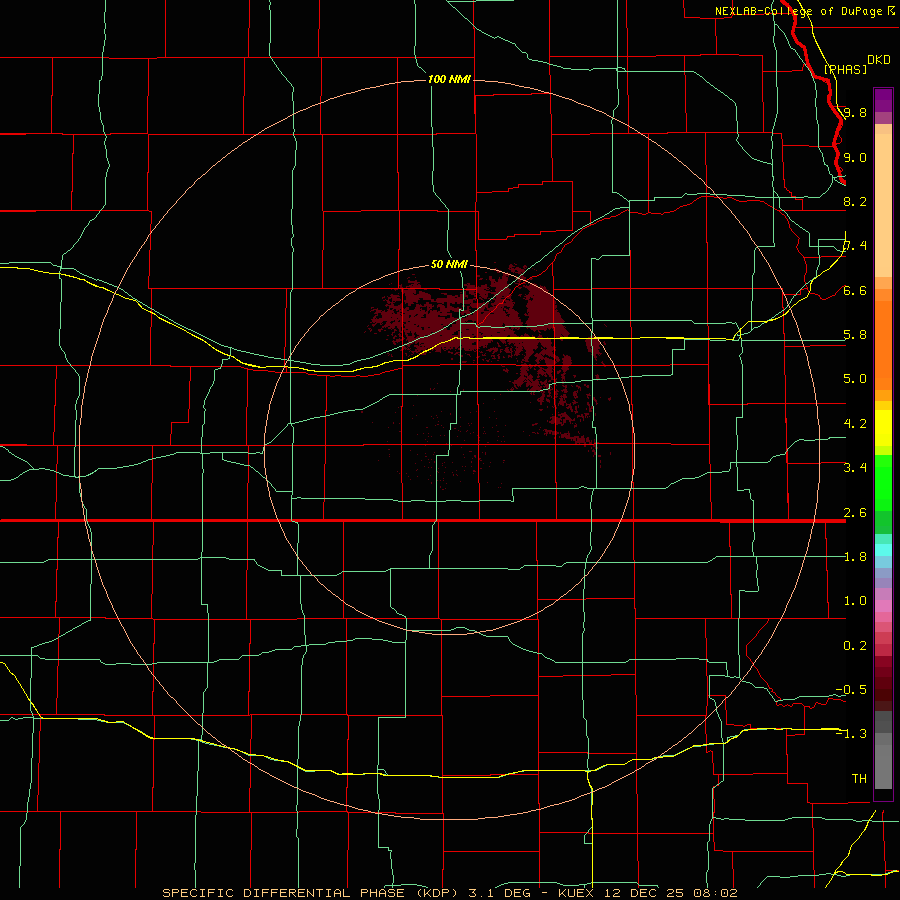Pick the cyan color bar segment
This screenshot has width=900, height=900.
[883, 550]
